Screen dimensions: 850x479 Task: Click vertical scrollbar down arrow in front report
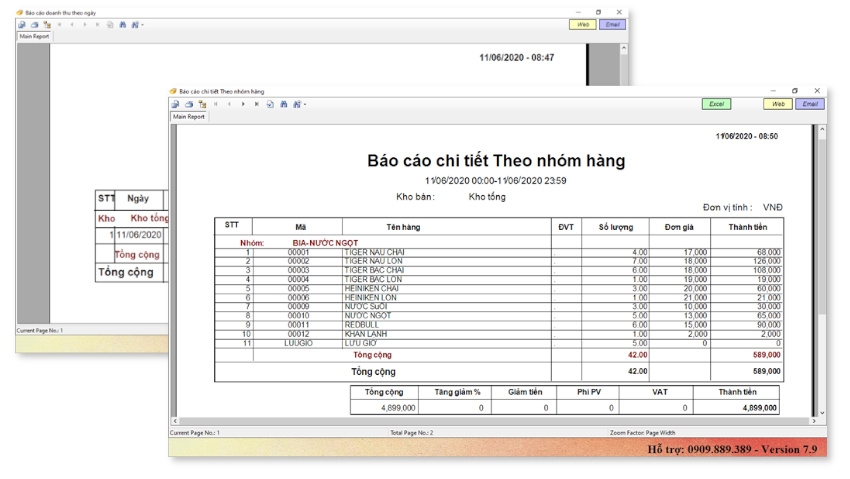tap(823, 413)
